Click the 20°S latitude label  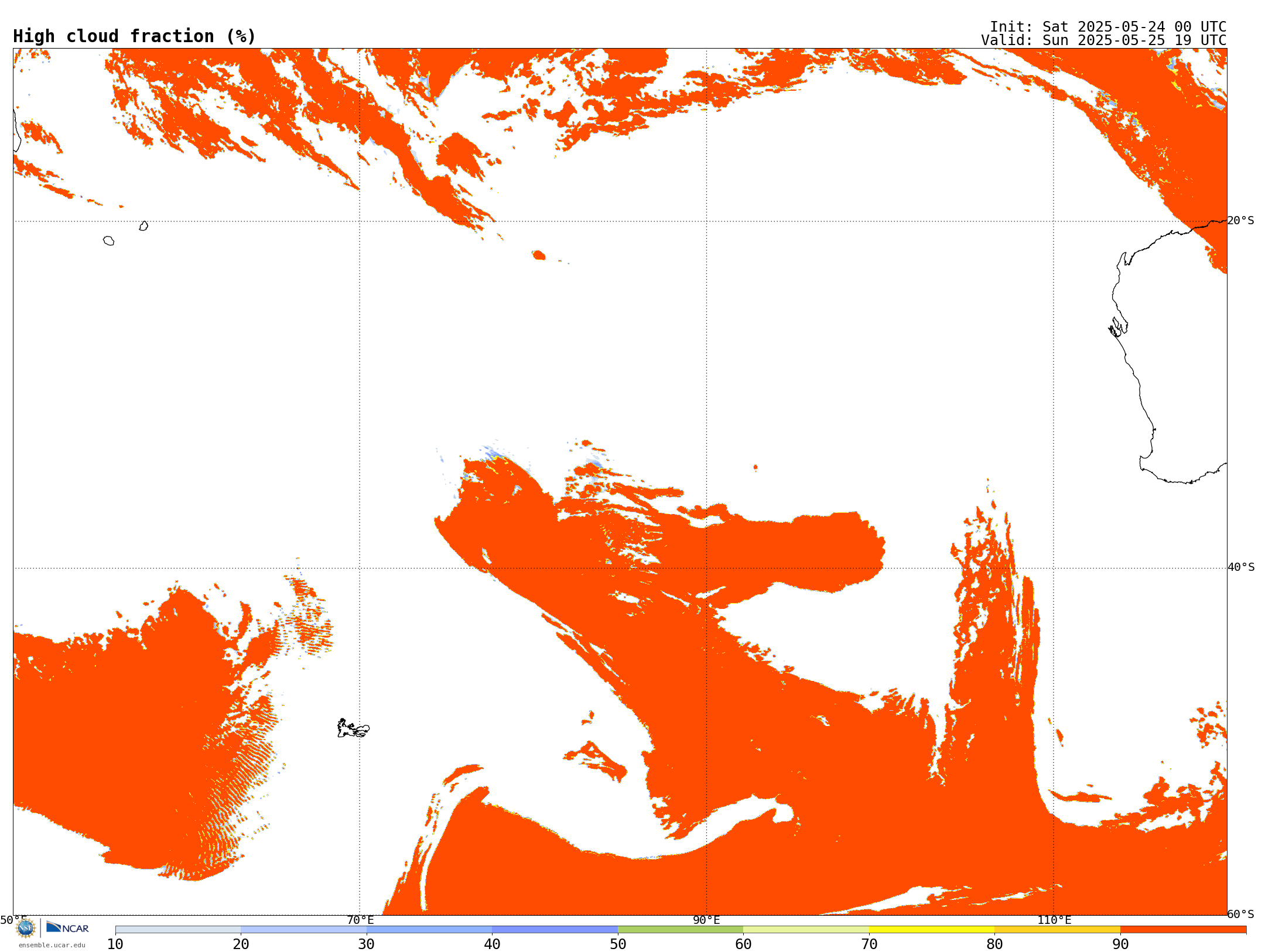(x=1241, y=221)
